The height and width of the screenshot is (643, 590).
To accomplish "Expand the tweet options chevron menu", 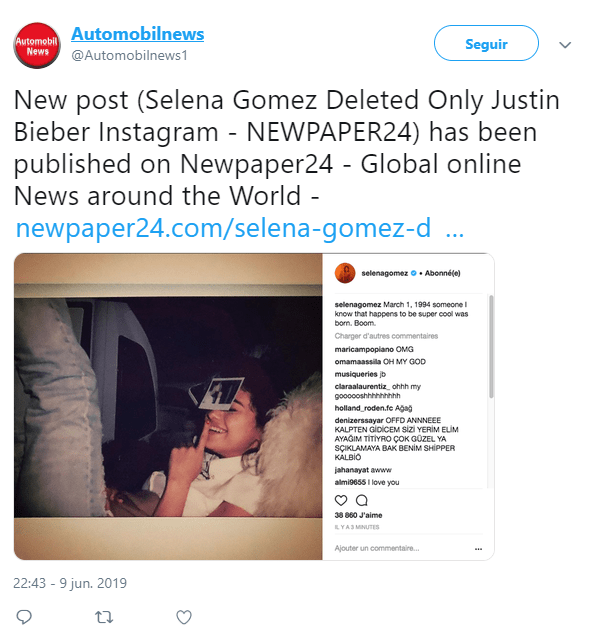I will coord(565,45).
